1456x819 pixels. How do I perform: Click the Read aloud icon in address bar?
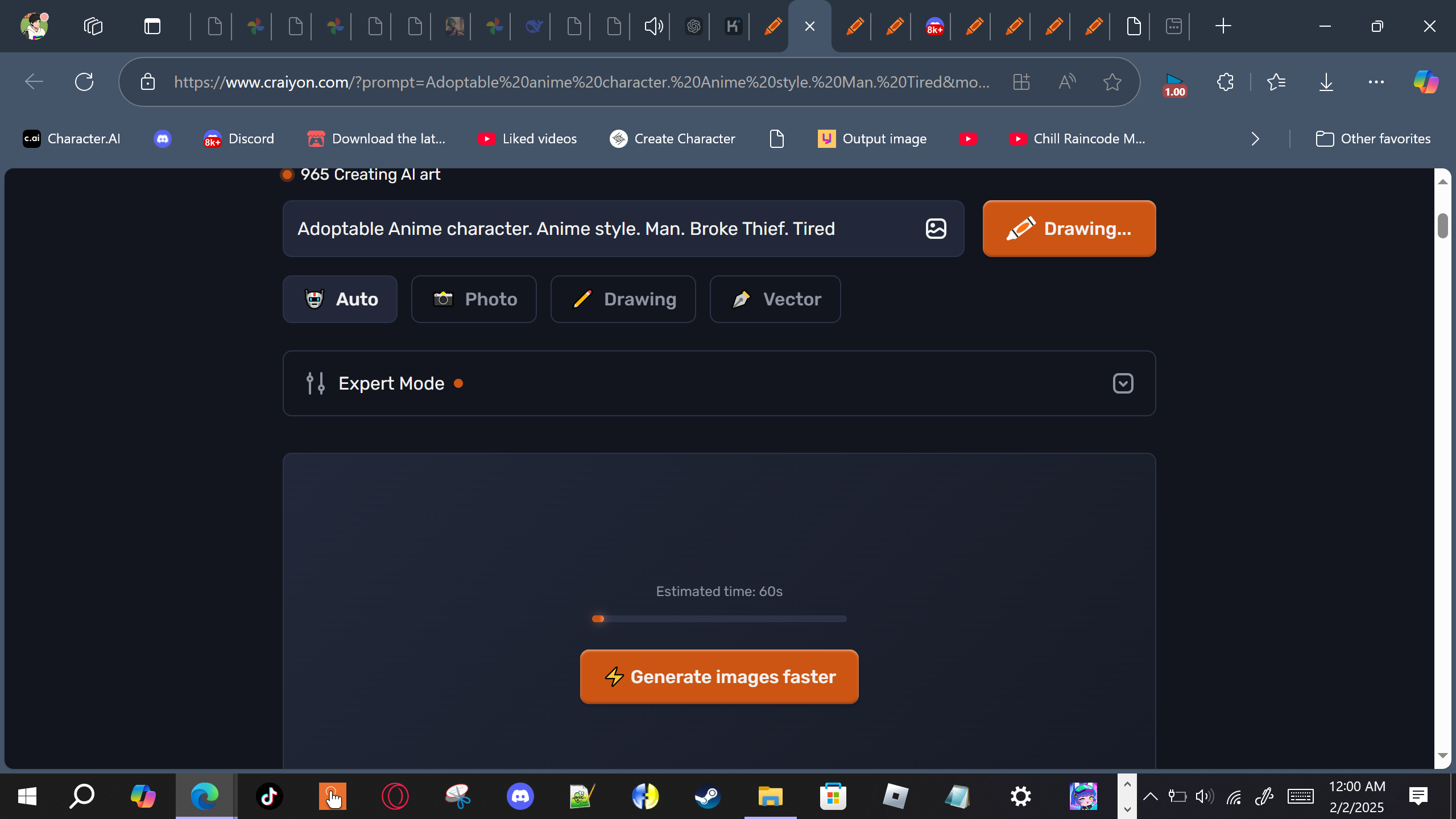(1067, 82)
